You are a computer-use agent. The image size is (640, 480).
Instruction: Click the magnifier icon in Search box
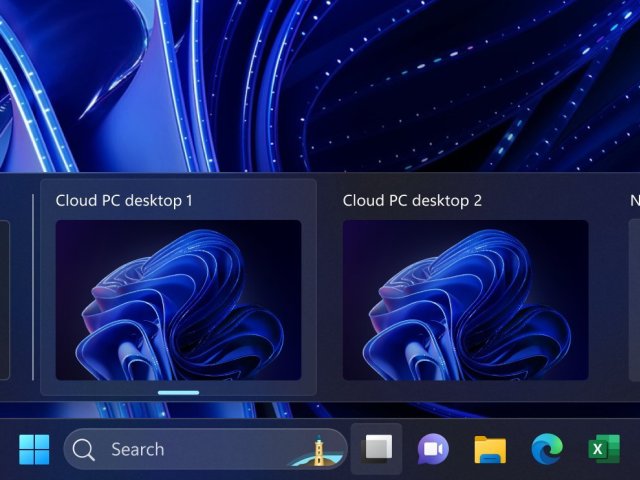click(x=83, y=450)
